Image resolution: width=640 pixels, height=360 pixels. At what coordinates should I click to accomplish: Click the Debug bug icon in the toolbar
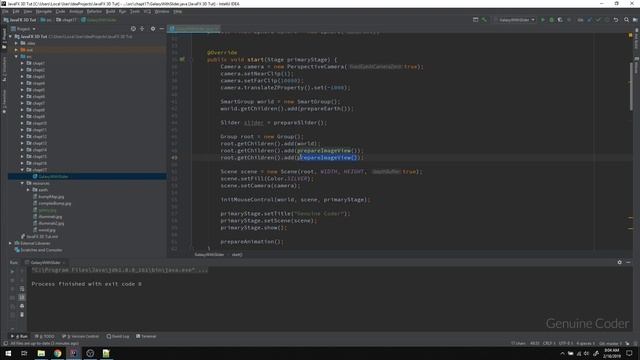pyautogui.click(x=551, y=20)
